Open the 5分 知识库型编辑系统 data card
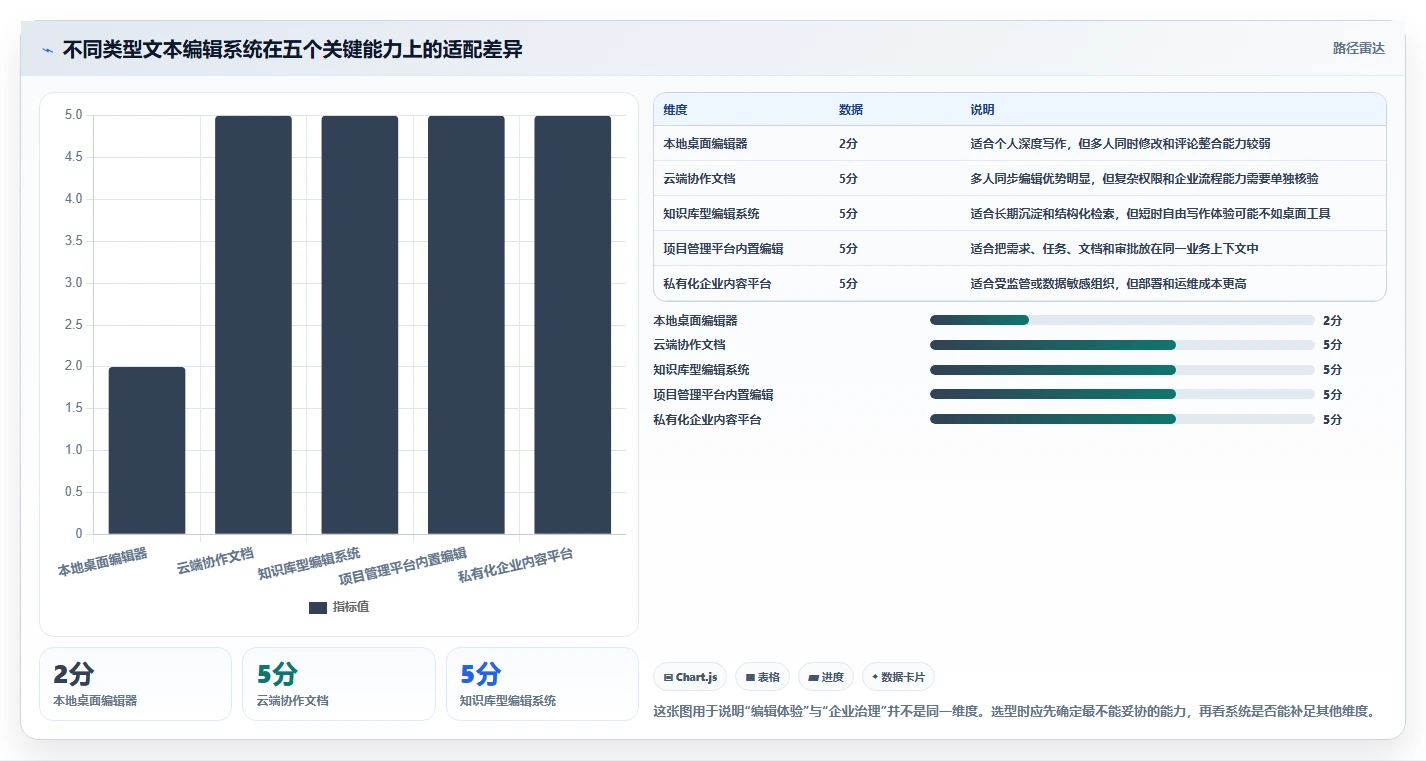This screenshot has width=1426, height=761. (x=542, y=684)
